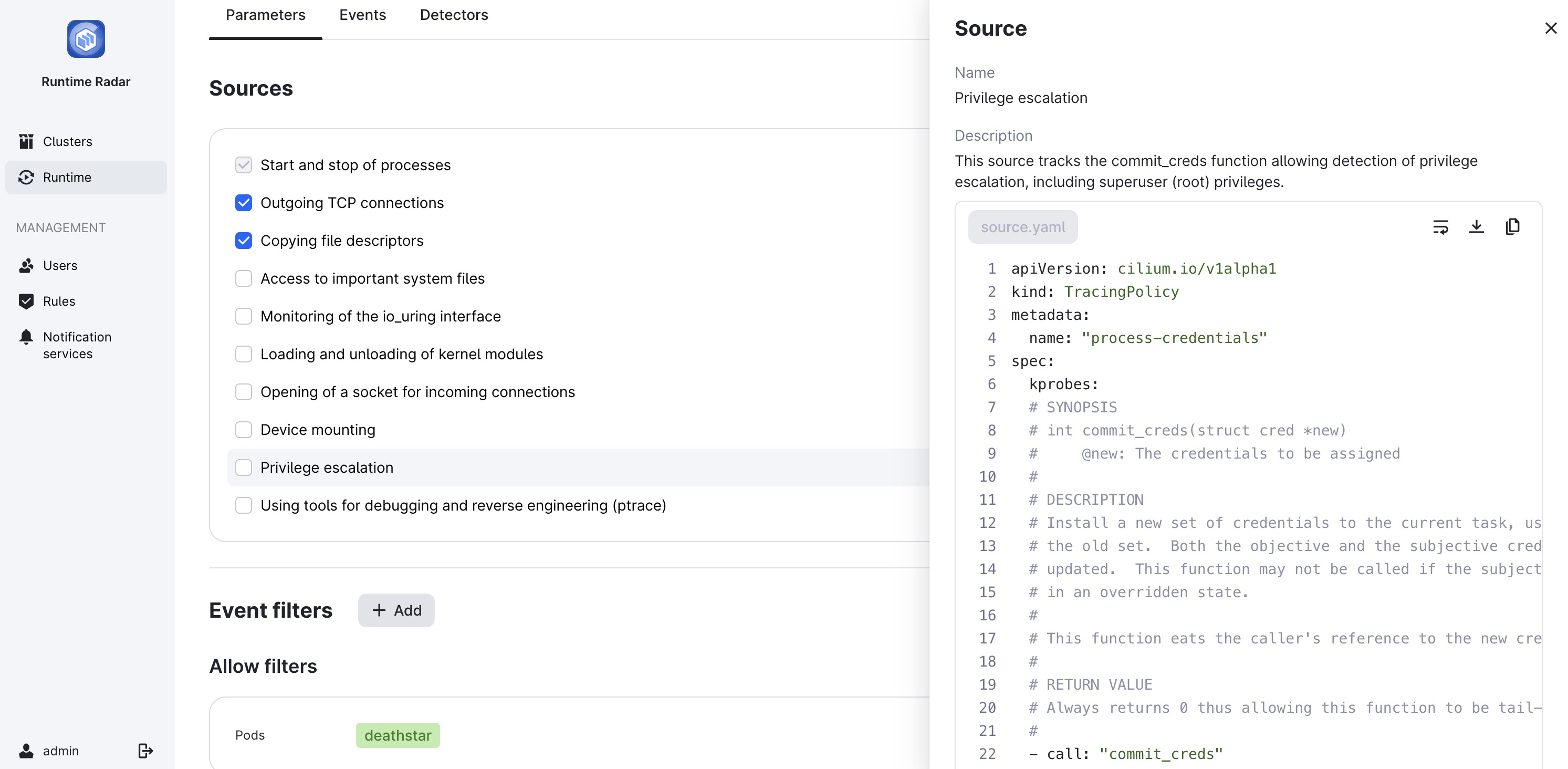1568x769 pixels.
Task: Enable the Privilege escalation source checkbox
Action: coord(244,467)
